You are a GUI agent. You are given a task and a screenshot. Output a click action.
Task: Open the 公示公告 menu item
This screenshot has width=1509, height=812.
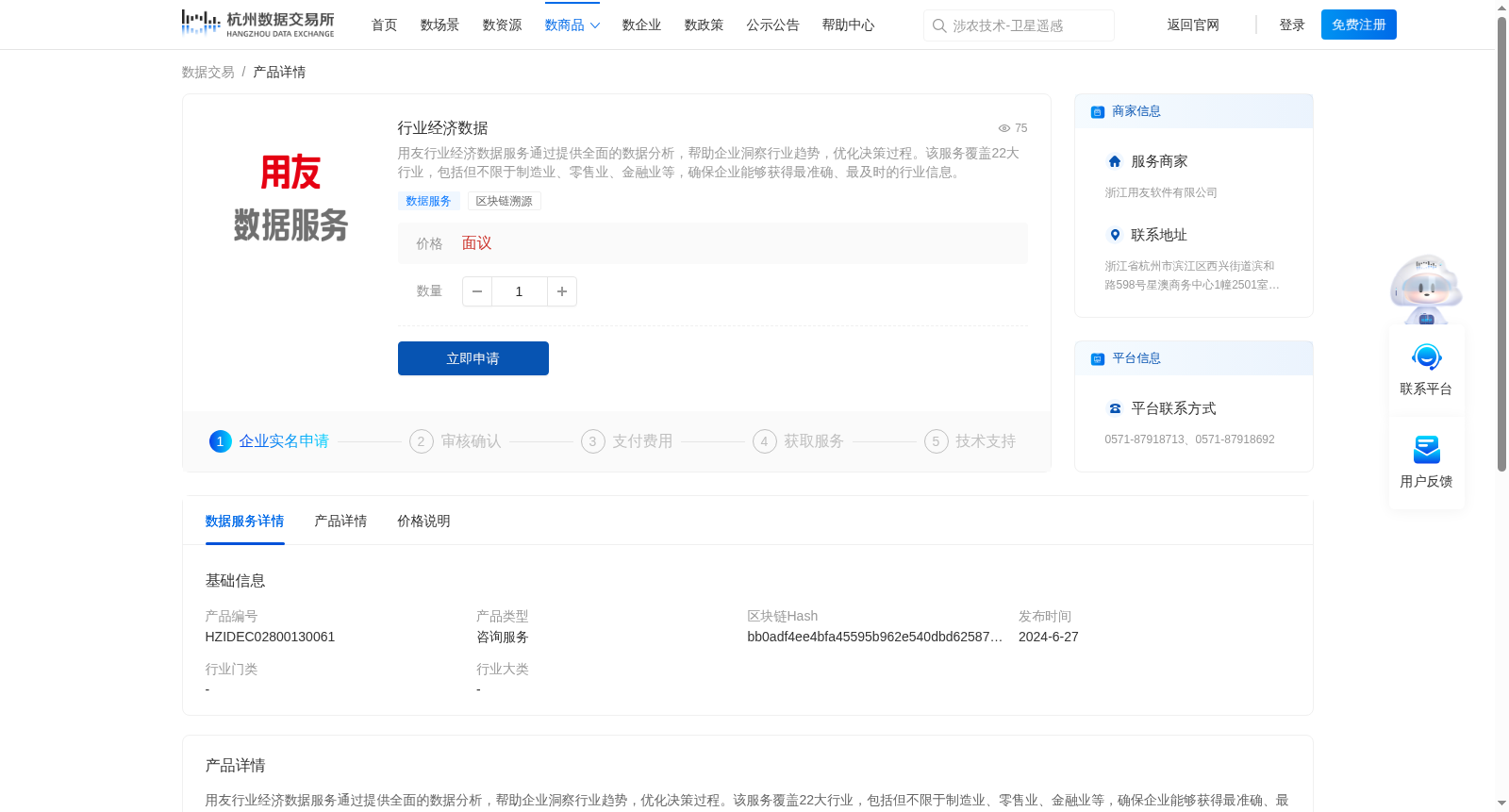(x=772, y=25)
